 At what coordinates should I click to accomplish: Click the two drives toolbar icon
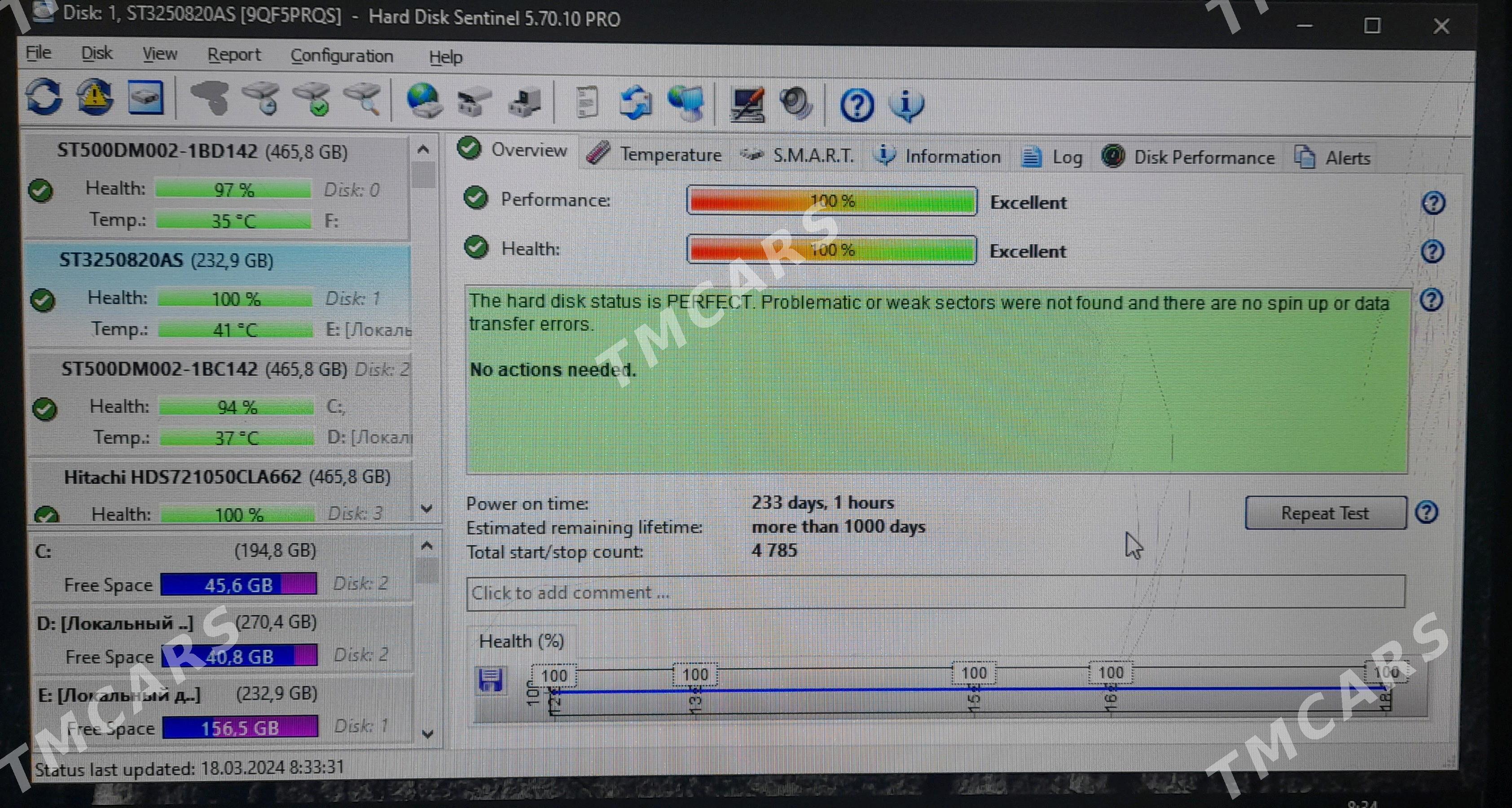click(x=474, y=102)
